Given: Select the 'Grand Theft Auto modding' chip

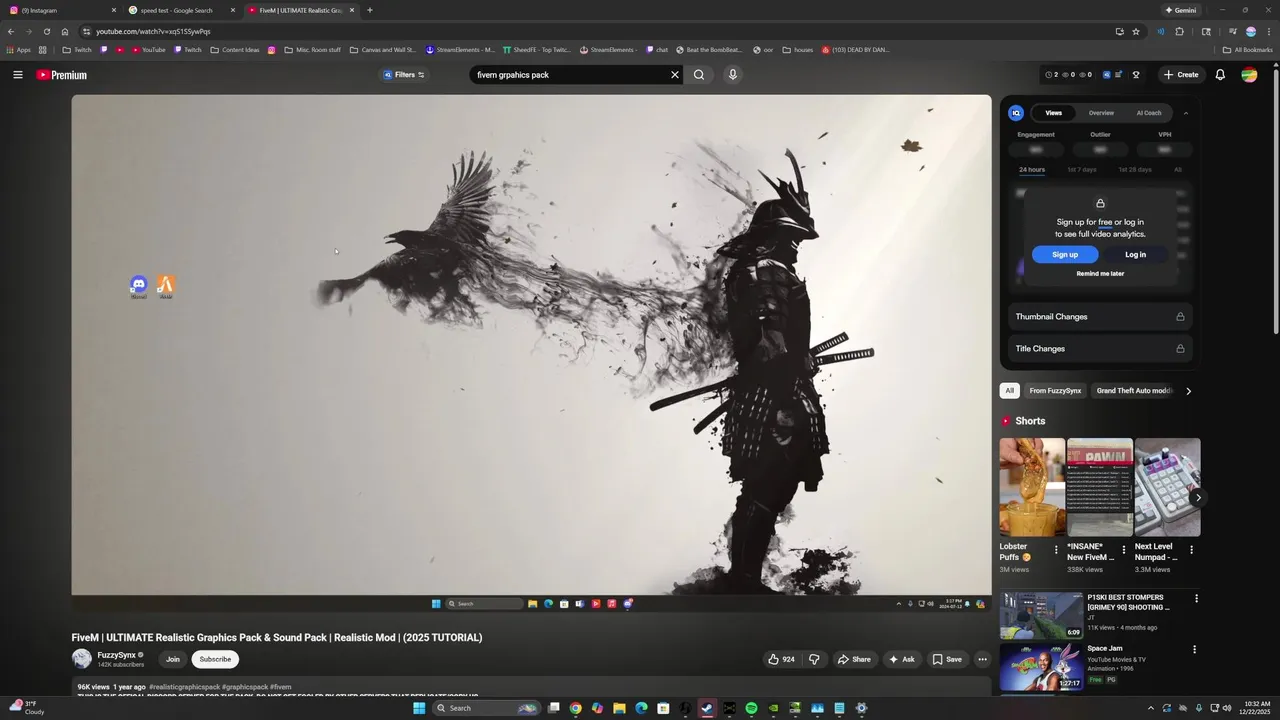Looking at the screenshot, I should pos(1133,391).
